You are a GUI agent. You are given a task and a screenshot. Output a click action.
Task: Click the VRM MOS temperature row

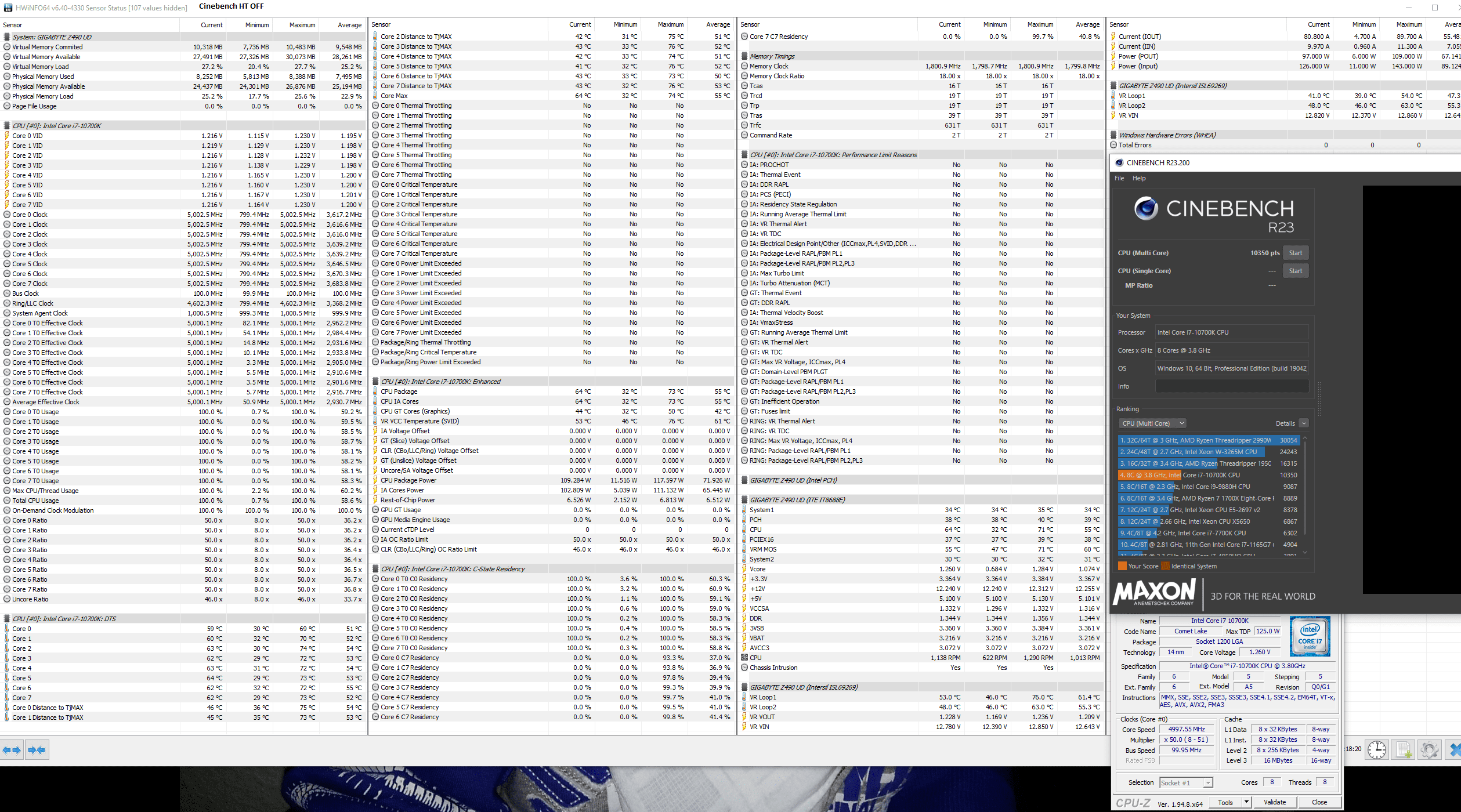click(x=921, y=549)
